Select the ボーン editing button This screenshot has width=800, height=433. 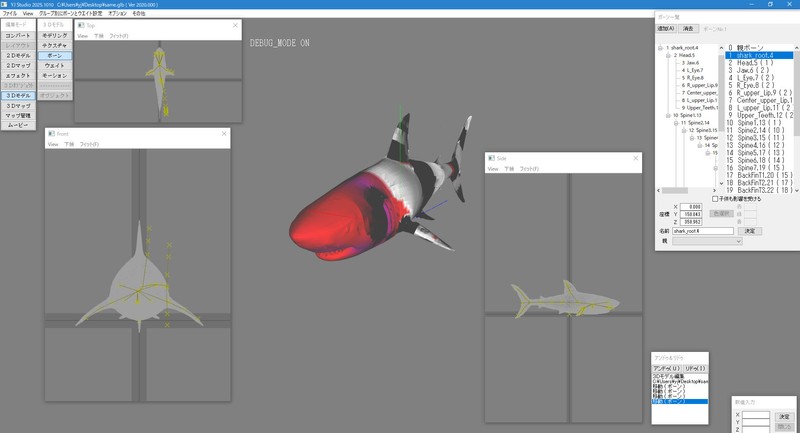click(x=55, y=56)
